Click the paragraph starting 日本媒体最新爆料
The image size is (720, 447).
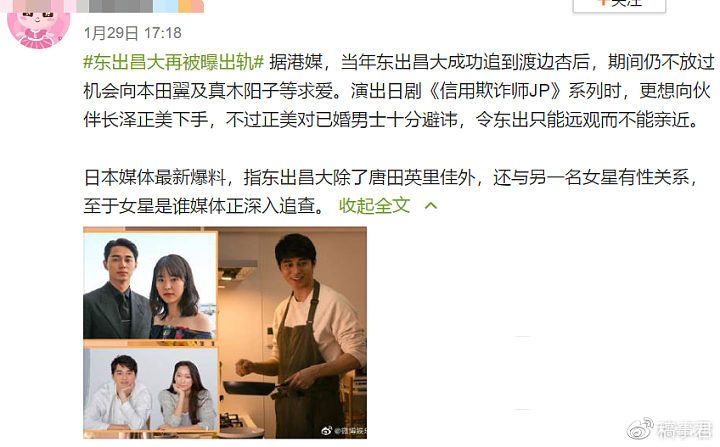(391, 192)
